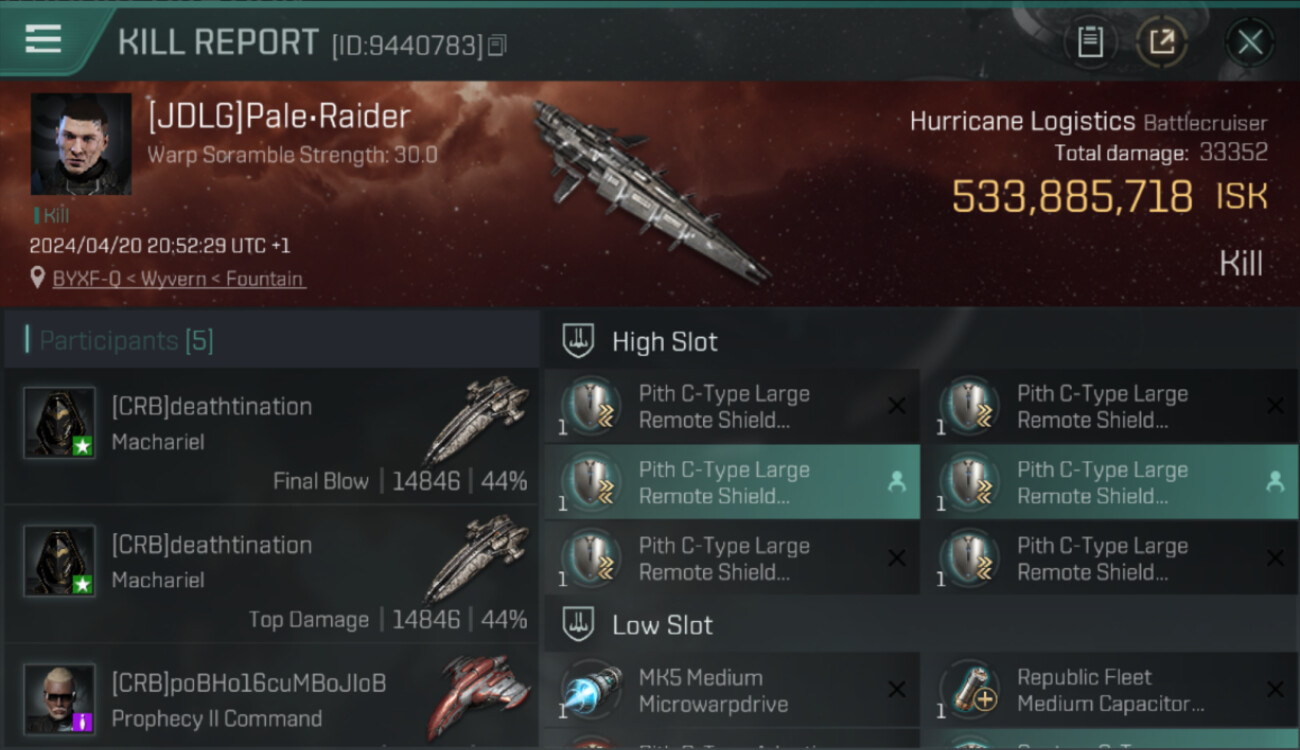
Task: Click the Low Slot section header icon
Action: click(x=578, y=625)
